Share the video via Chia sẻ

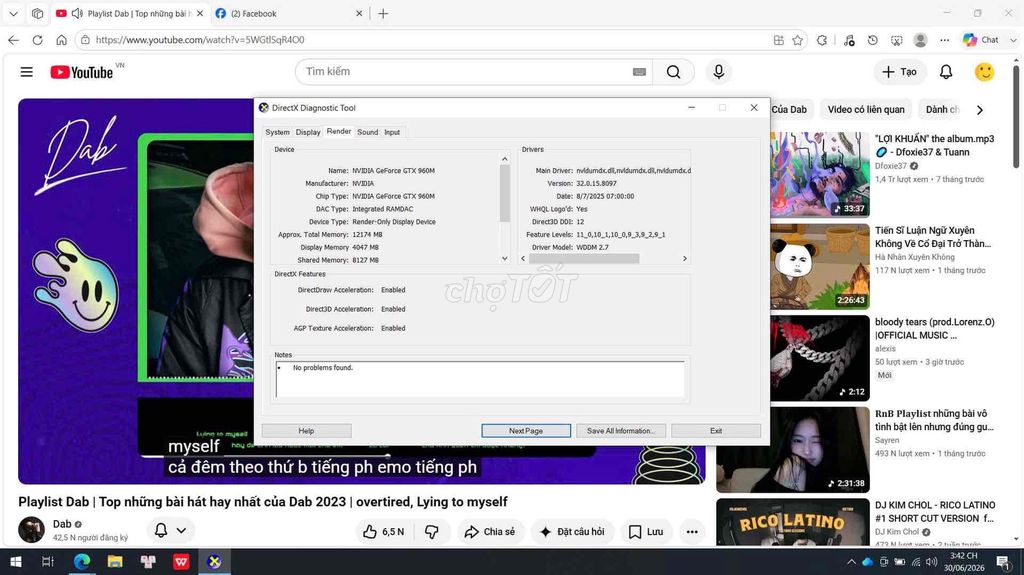pos(489,532)
